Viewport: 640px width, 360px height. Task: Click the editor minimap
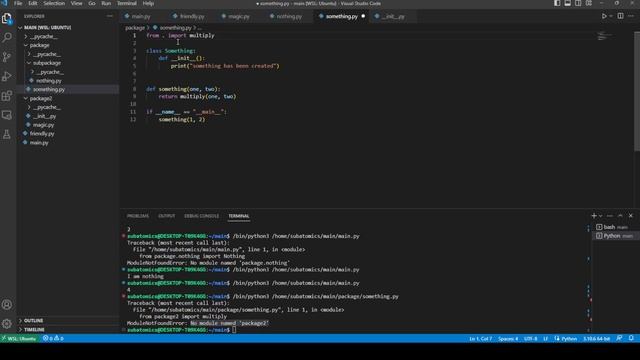click(604, 36)
